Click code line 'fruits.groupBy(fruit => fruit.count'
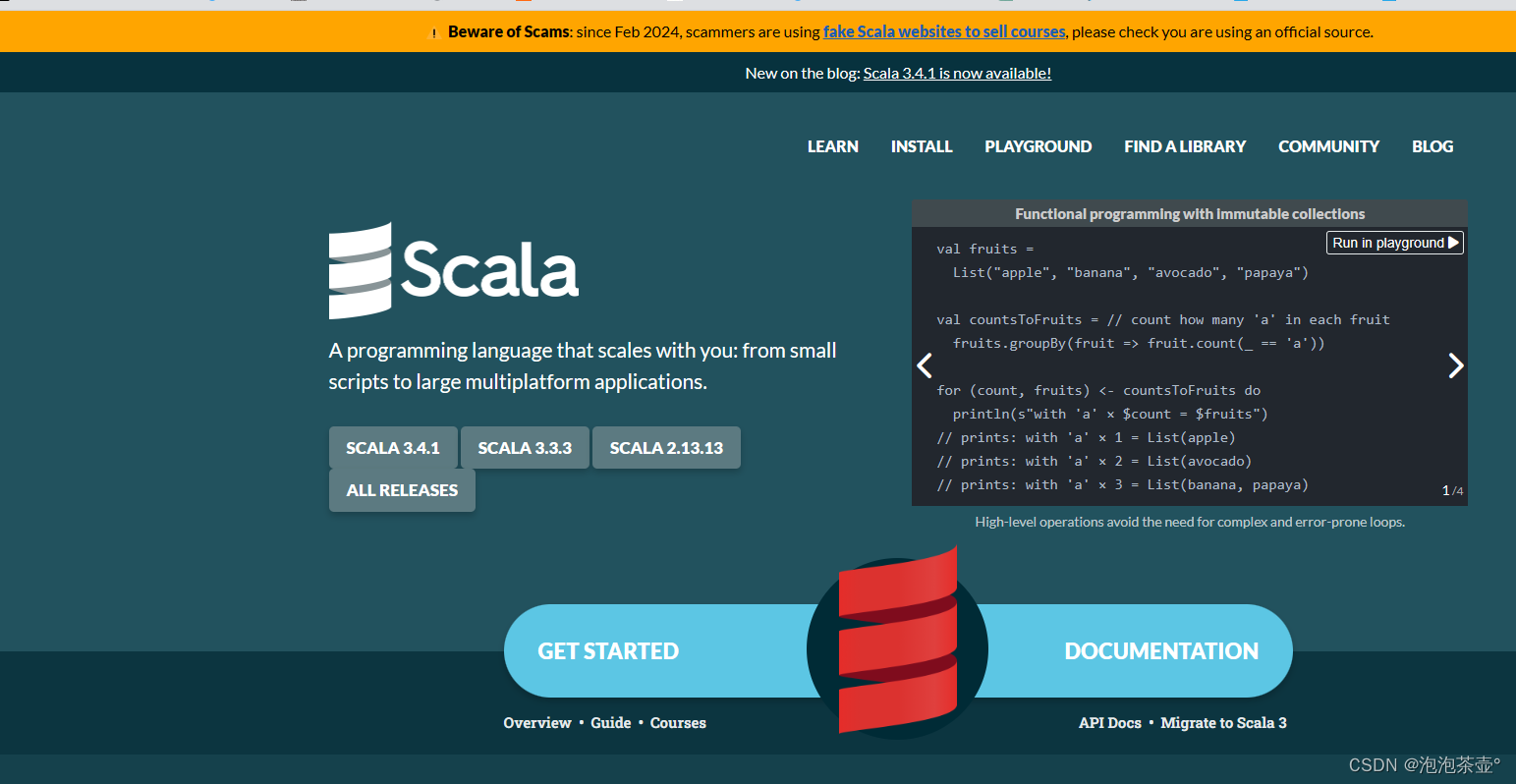Screen dimensions: 1516x784 click(x=1139, y=344)
